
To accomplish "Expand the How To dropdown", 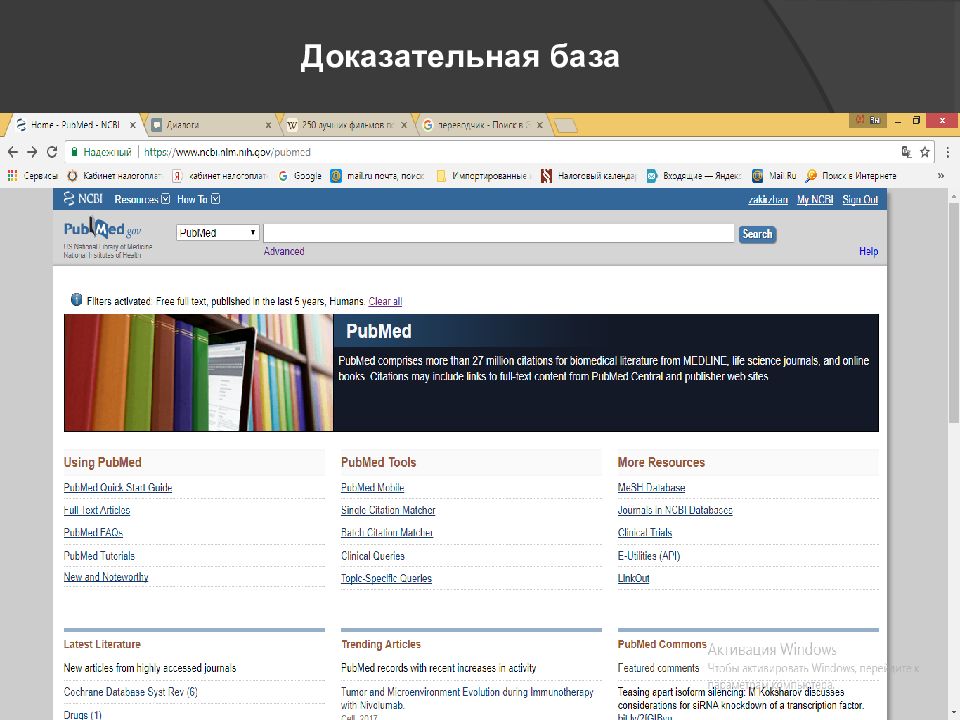I will 198,199.
